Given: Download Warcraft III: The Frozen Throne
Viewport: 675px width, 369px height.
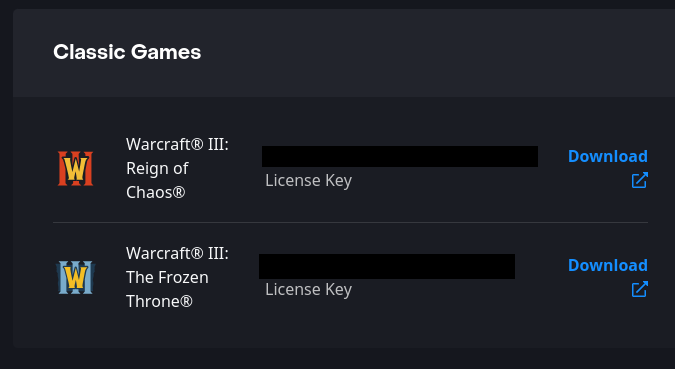Looking at the screenshot, I should click(x=607, y=265).
